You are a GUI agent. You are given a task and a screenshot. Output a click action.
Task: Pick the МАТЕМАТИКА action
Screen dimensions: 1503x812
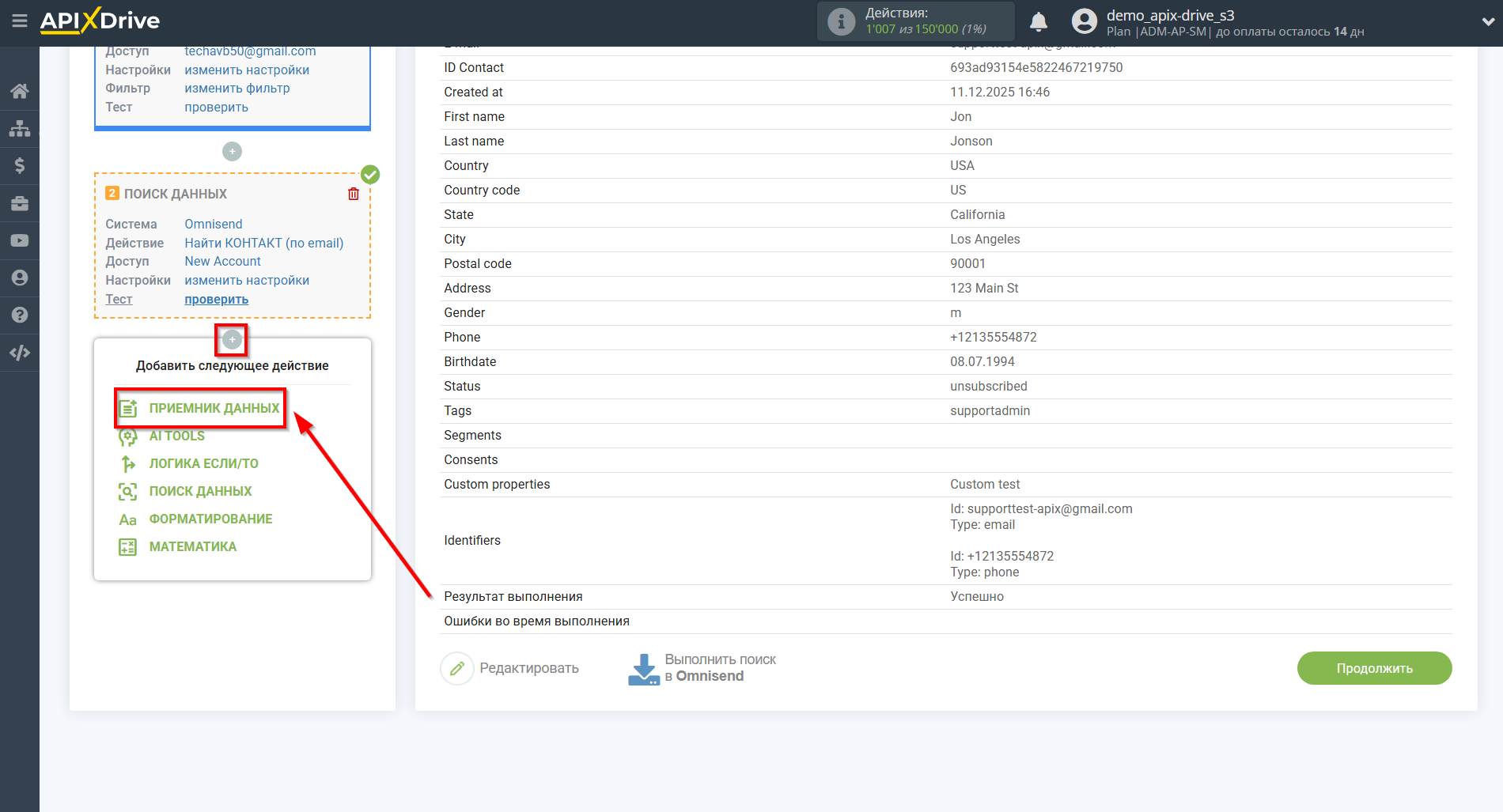point(191,546)
